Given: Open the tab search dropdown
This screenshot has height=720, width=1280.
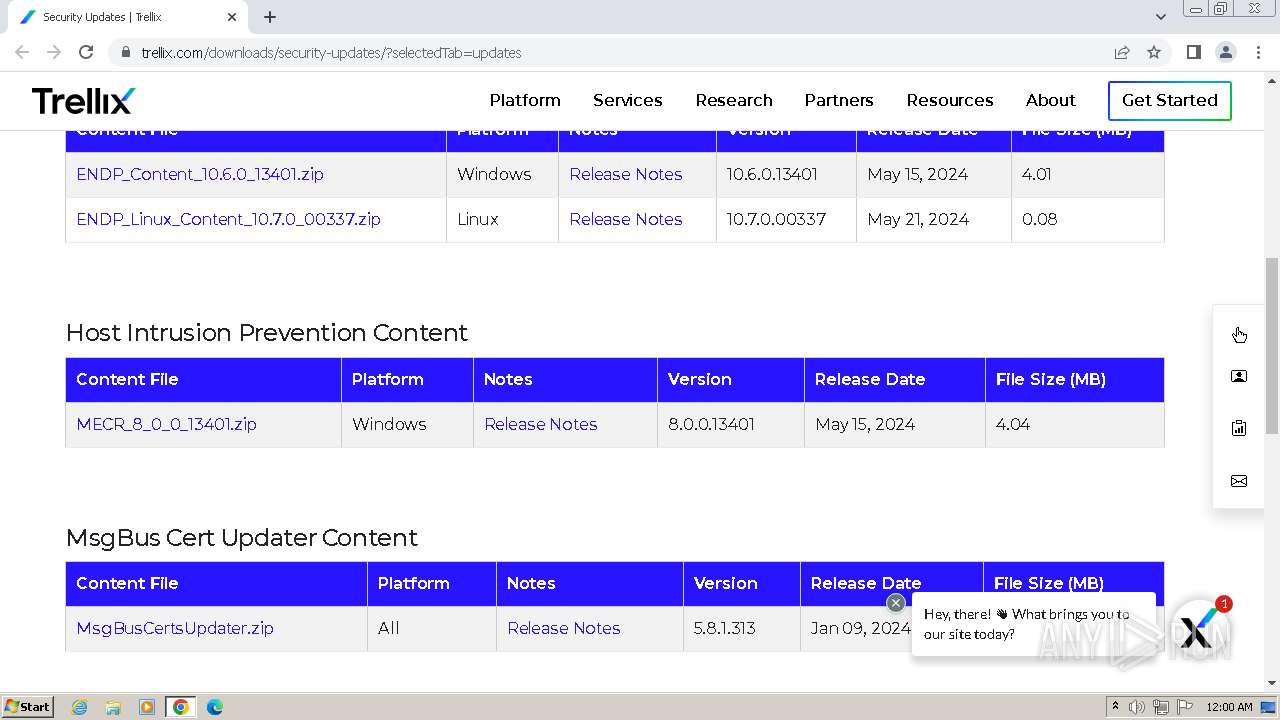Looking at the screenshot, I should point(1160,17).
